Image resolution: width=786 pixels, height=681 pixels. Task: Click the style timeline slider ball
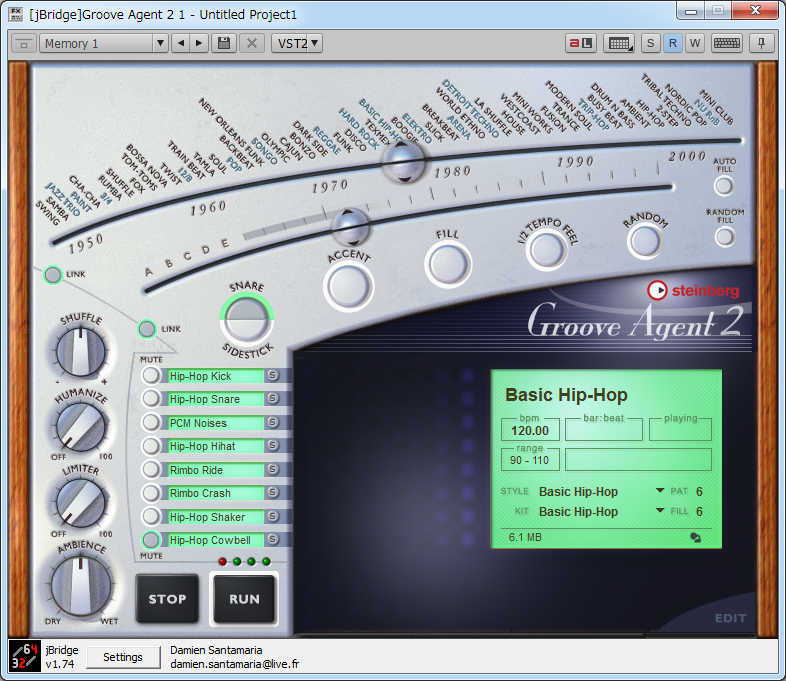[404, 162]
